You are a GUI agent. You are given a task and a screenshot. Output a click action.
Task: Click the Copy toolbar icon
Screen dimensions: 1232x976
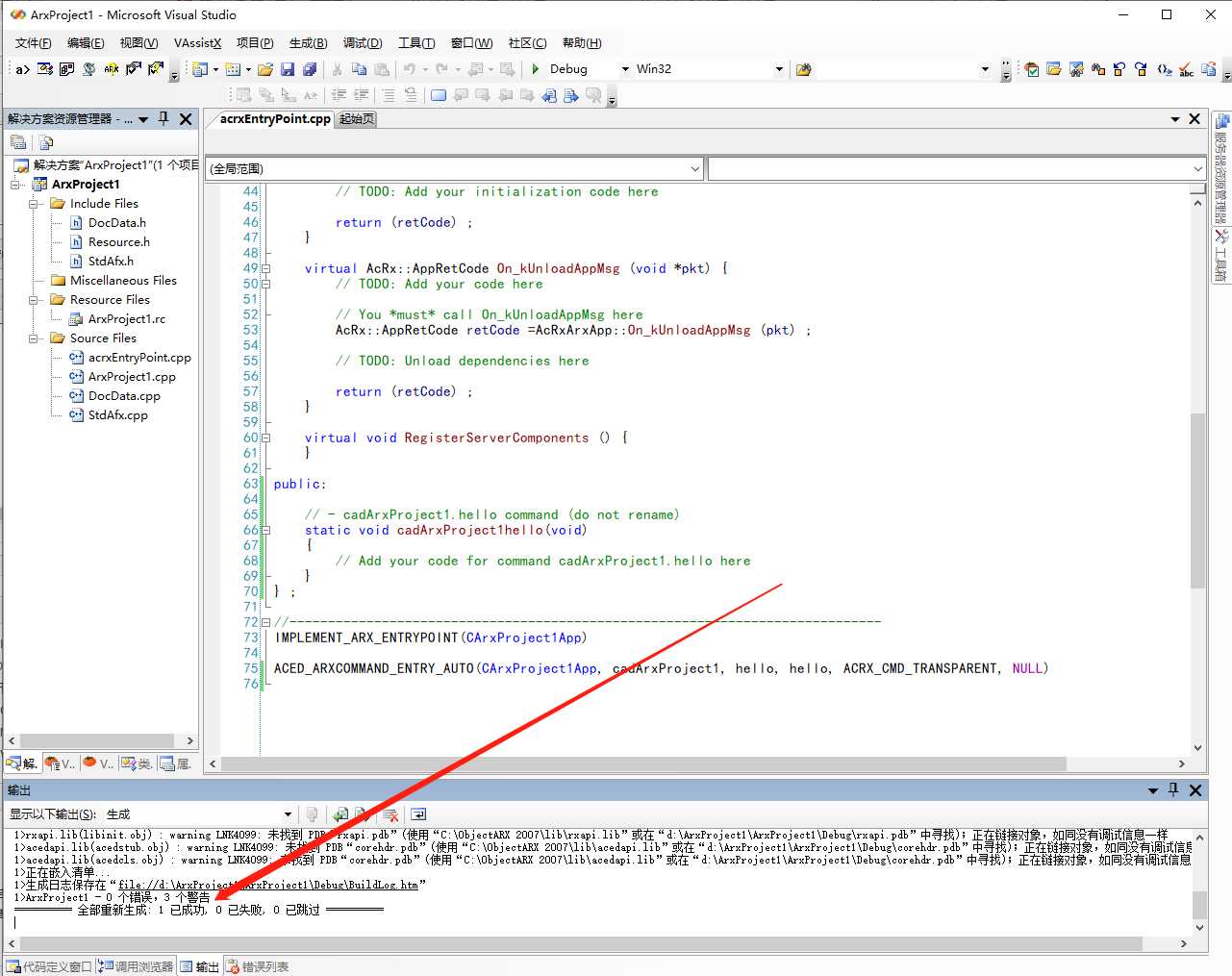click(359, 69)
